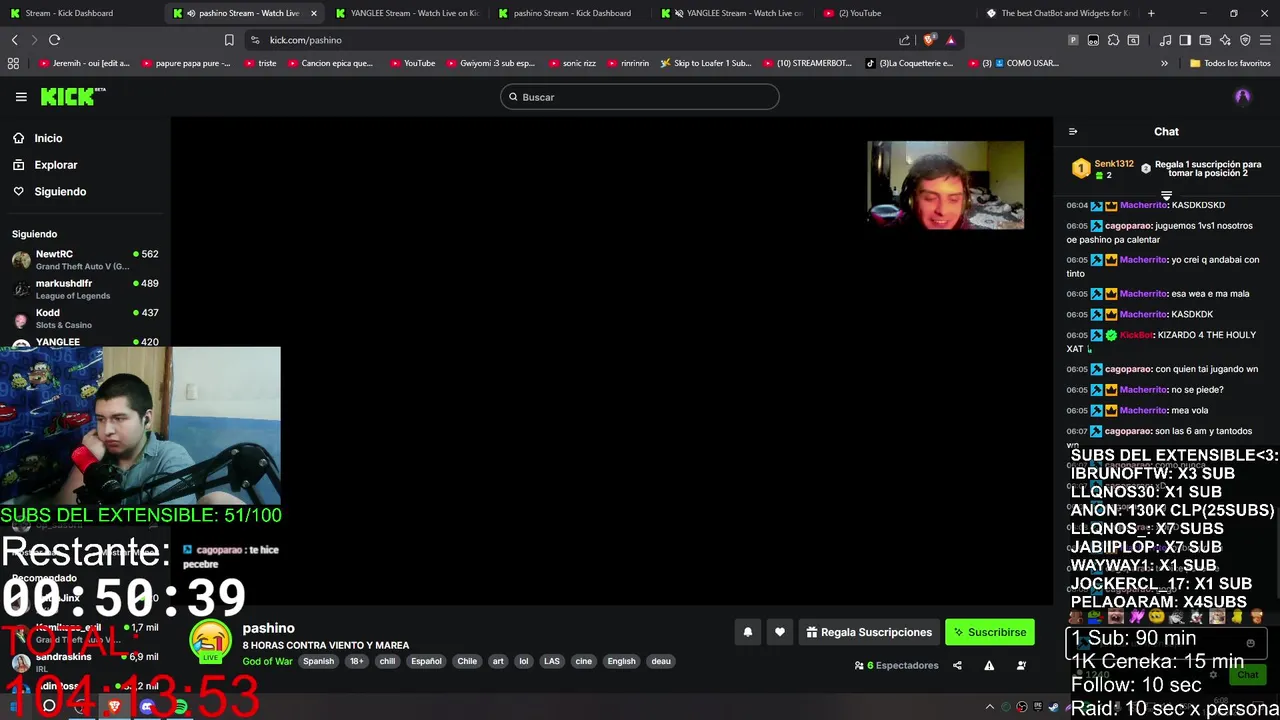This screenshot has width=1280, height=720.
Task: Open the STREAMERBOT bookmark
Action: tap(806, 63)
